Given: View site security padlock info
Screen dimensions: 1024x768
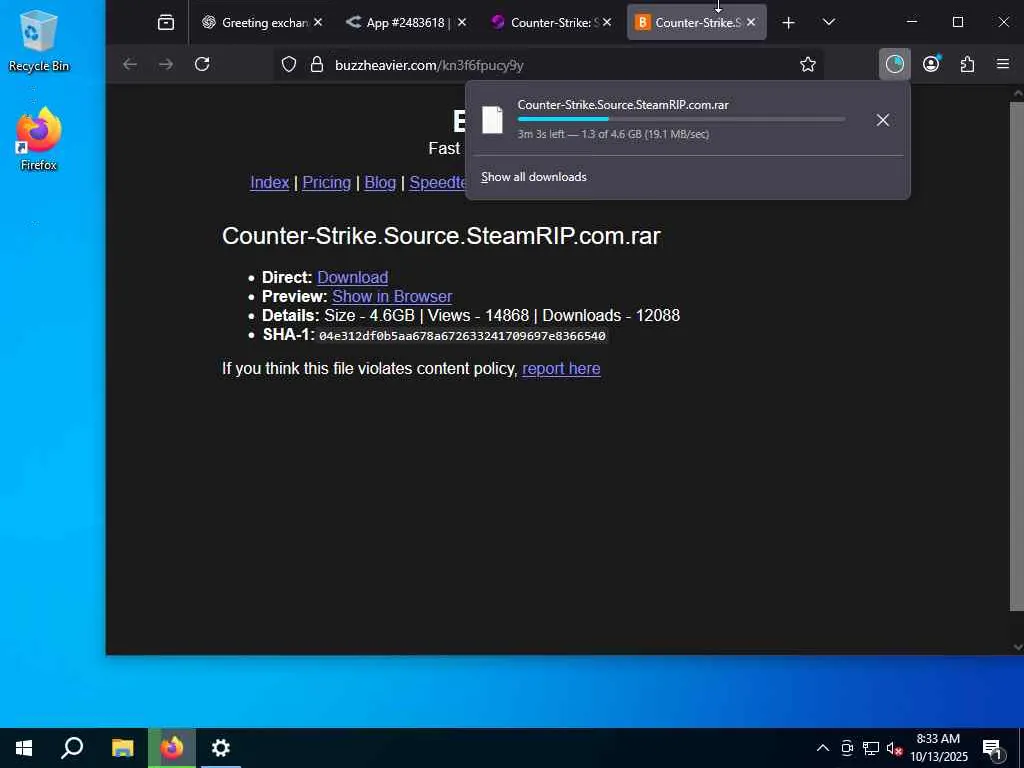Looking at the screenshot, I should point(317,65).
